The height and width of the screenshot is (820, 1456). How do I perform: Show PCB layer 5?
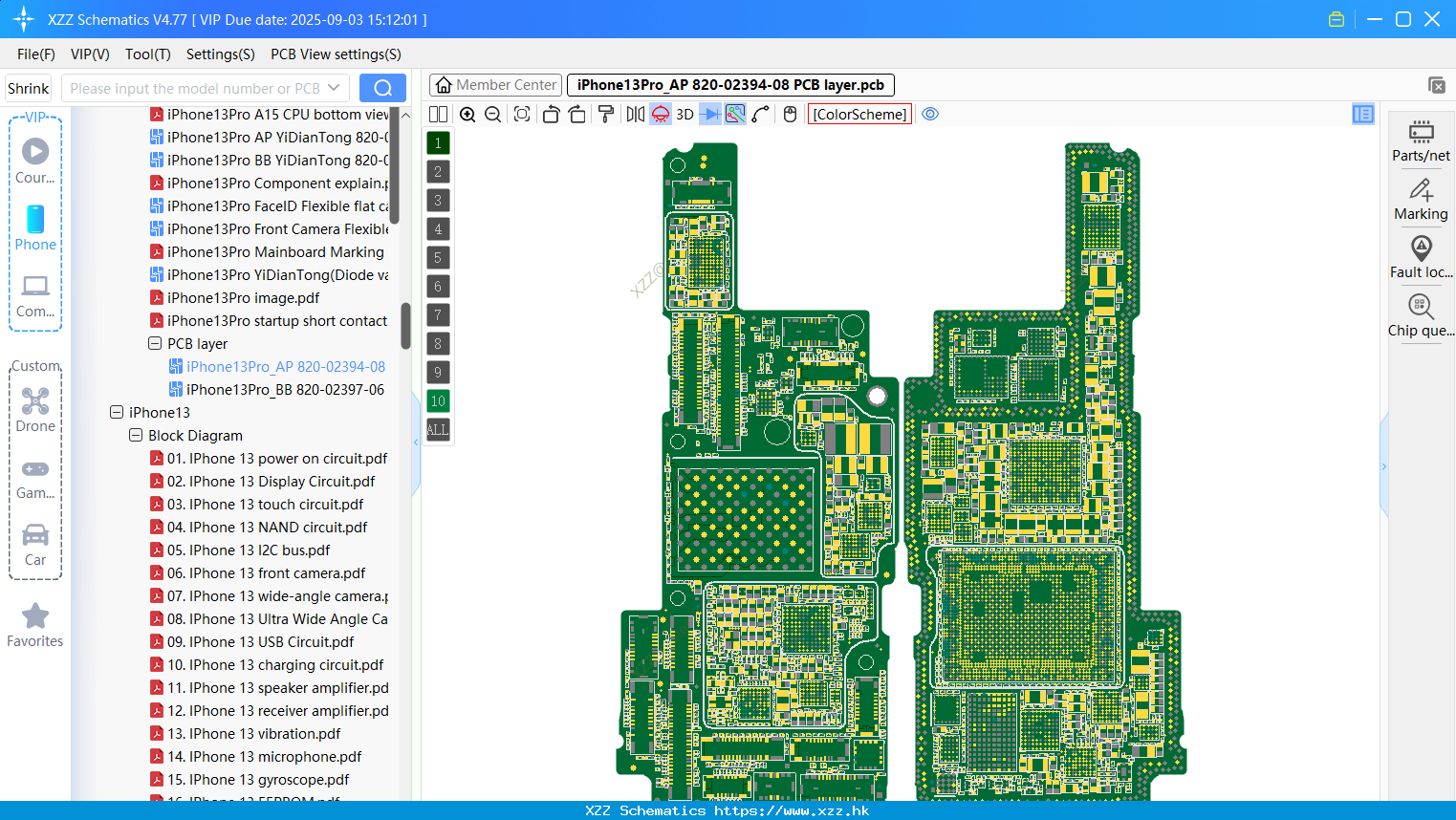point(438,257)
